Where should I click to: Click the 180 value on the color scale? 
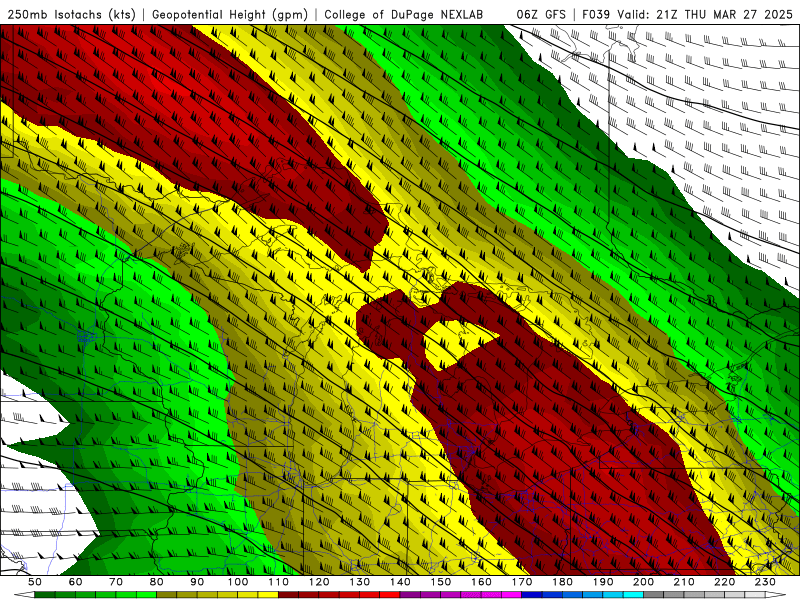pyautogui.click(x=562, y=582)
